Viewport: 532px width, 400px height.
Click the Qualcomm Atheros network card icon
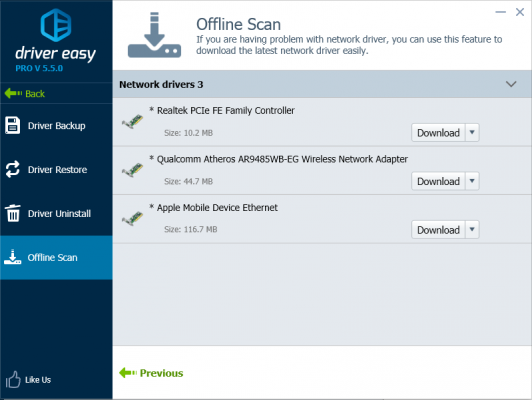pos(133,170)
